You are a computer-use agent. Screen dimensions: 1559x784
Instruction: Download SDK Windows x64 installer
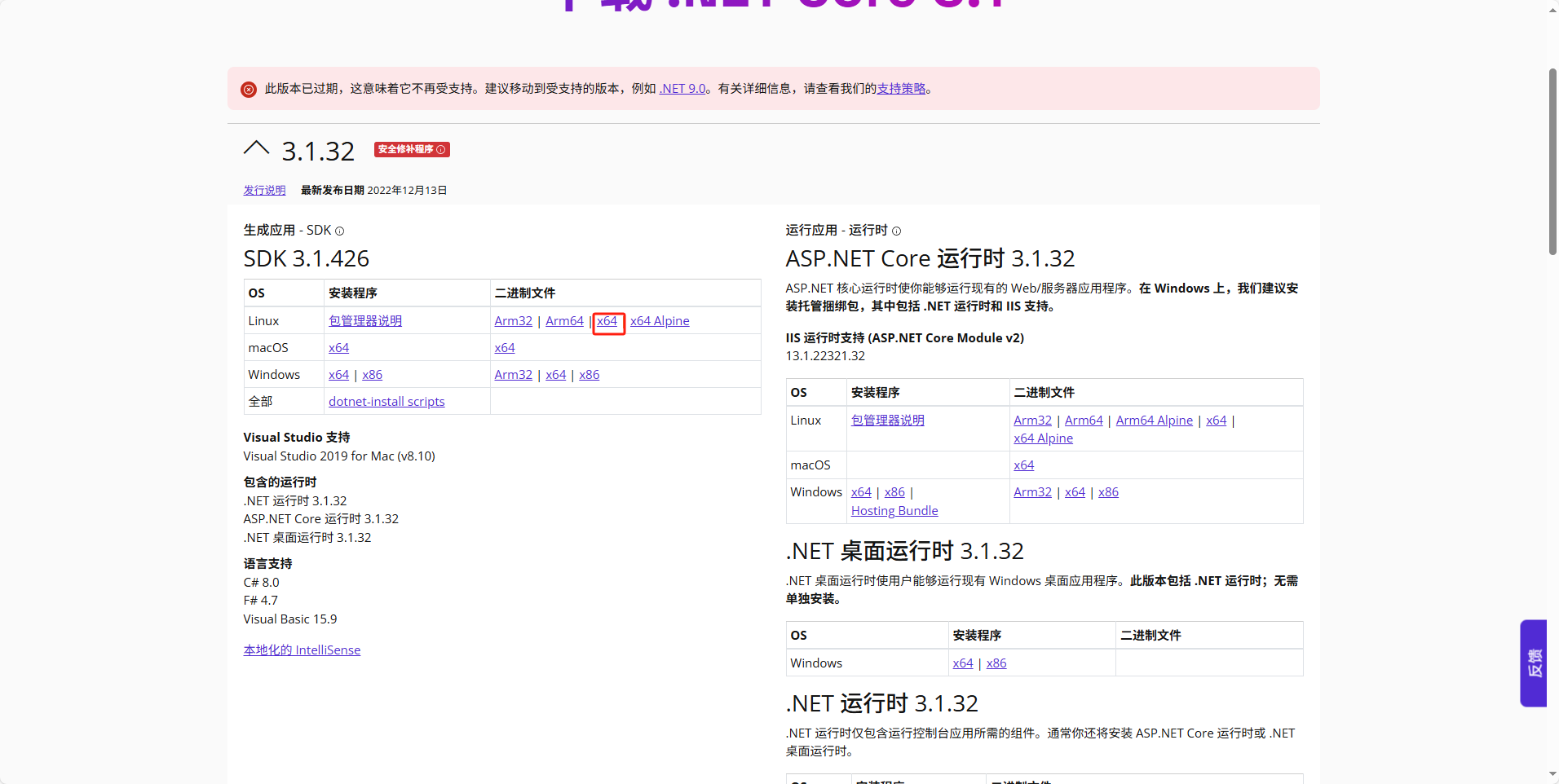(x=338, y=375)
